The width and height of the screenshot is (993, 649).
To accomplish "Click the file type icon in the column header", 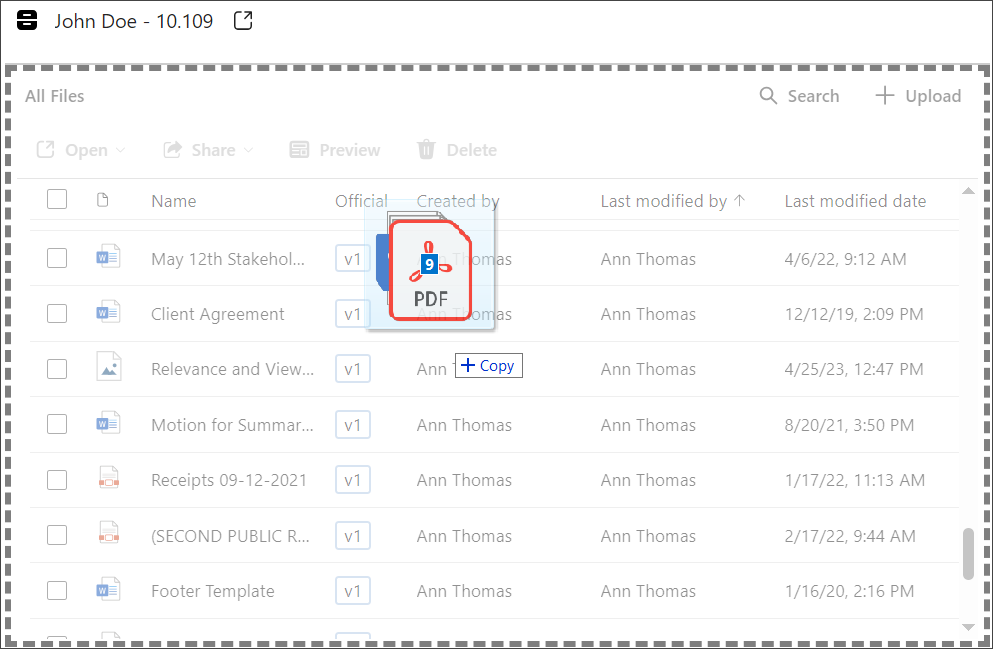I will (x=103, y=200).
